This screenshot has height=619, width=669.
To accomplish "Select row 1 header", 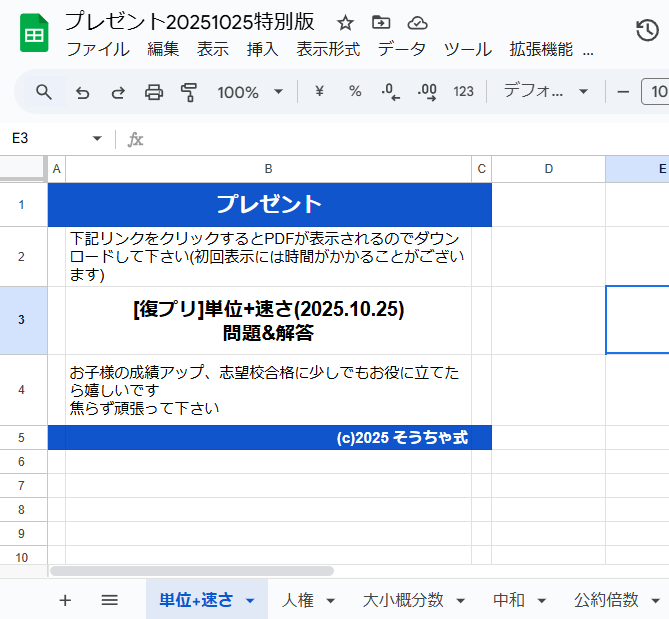I will (x=23, y=205).
